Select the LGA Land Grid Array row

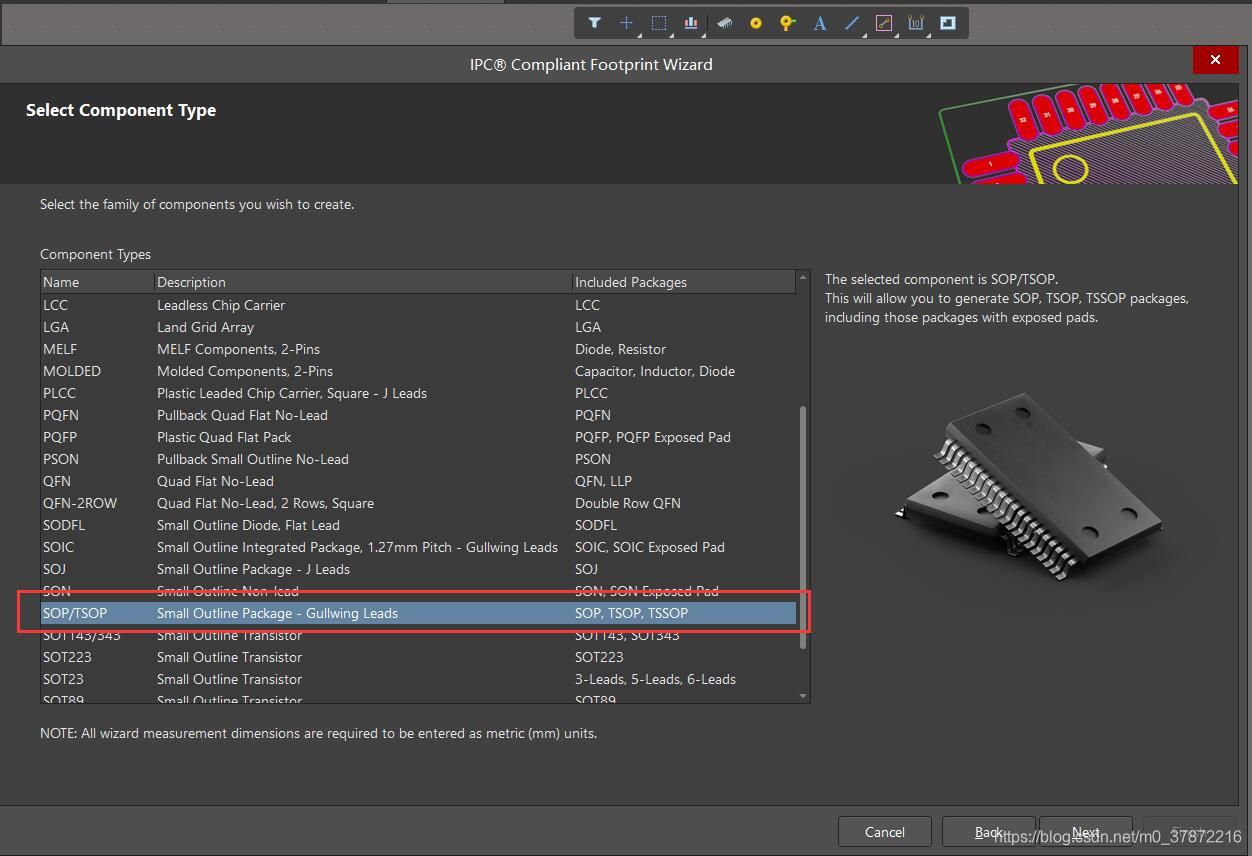click(x=418, y=327)
